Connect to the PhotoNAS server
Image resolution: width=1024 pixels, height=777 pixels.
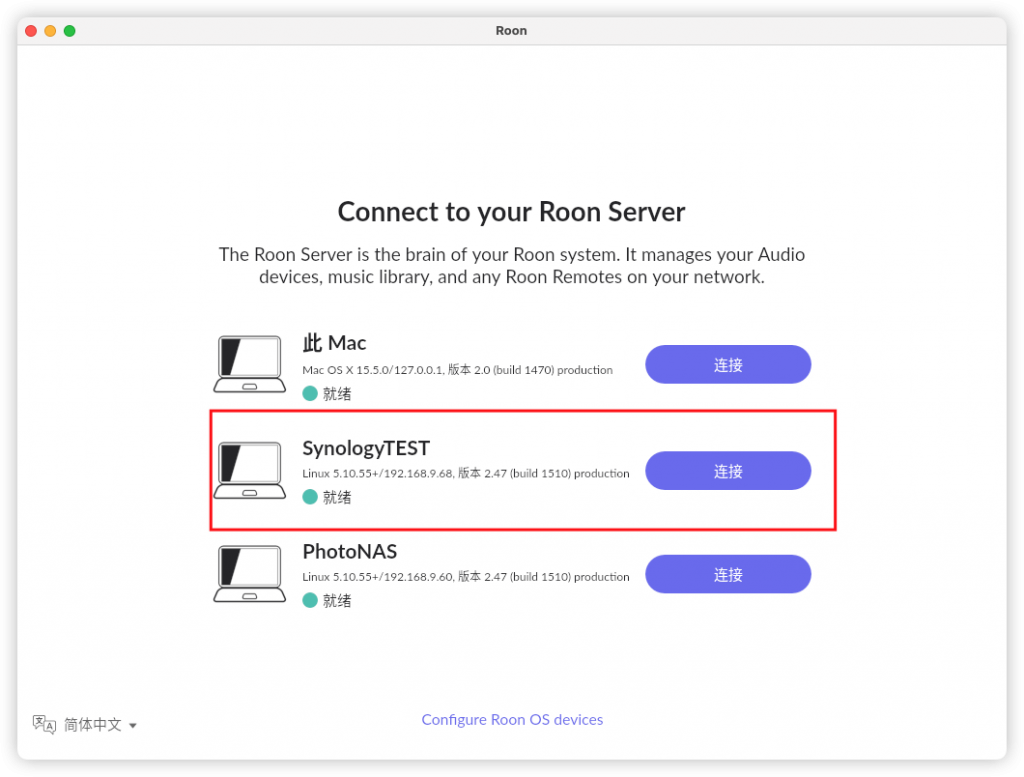pyautogui.click(x=727, y=575)
